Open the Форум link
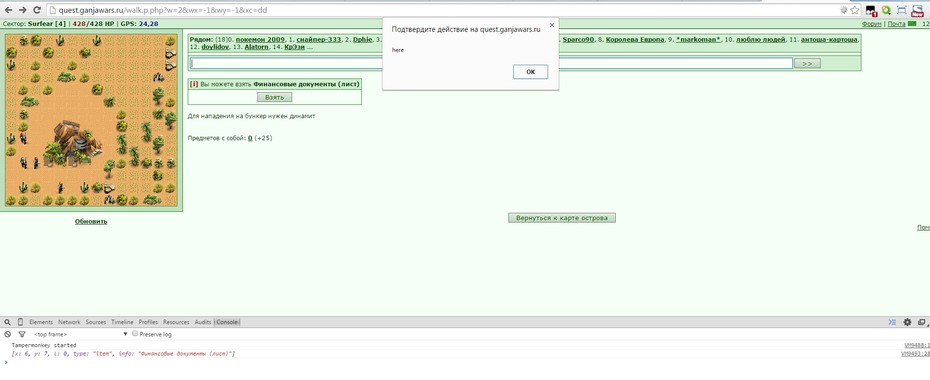930x380 pixels. [871, 24]
